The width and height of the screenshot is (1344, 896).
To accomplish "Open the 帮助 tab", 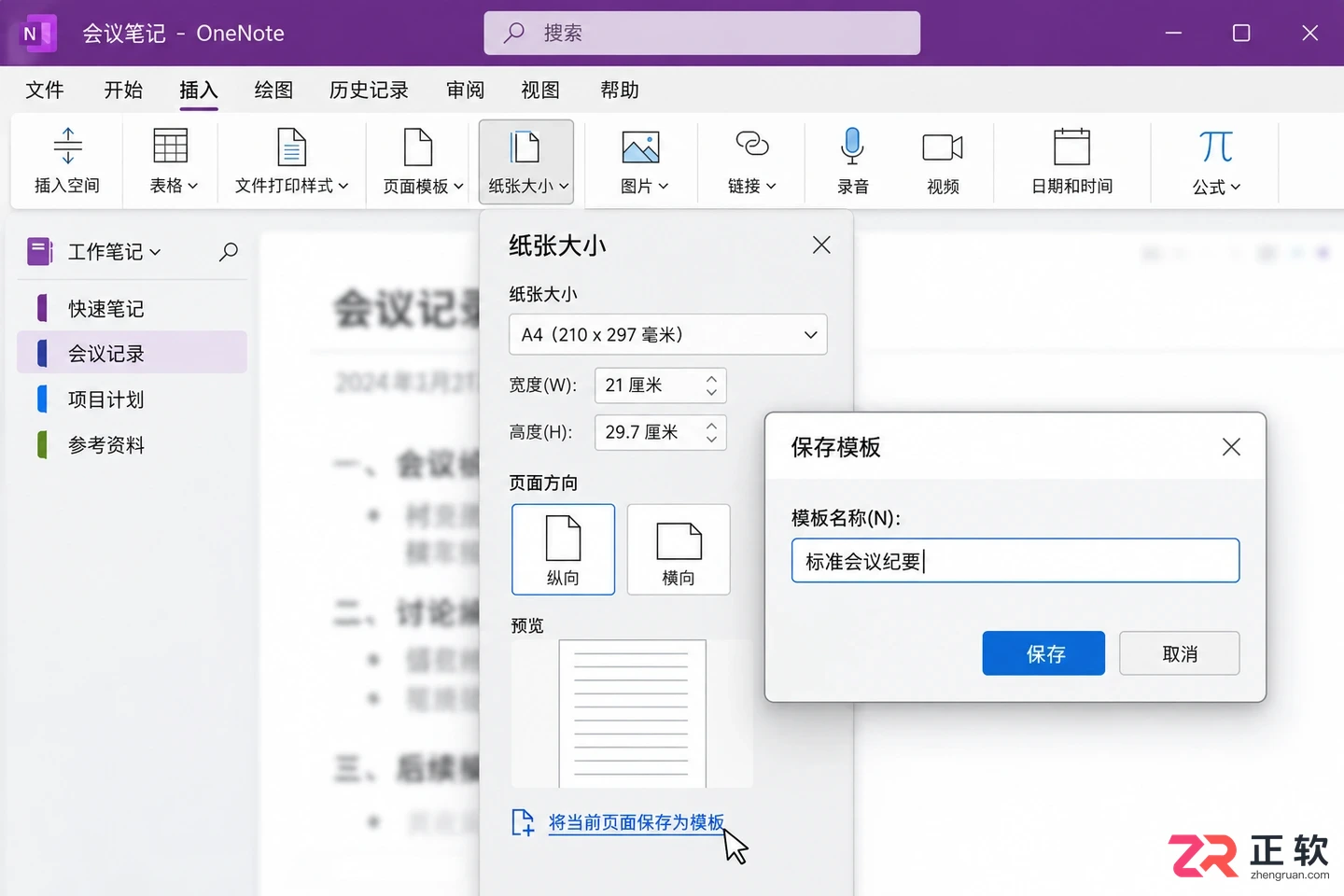I will (620, 90).
